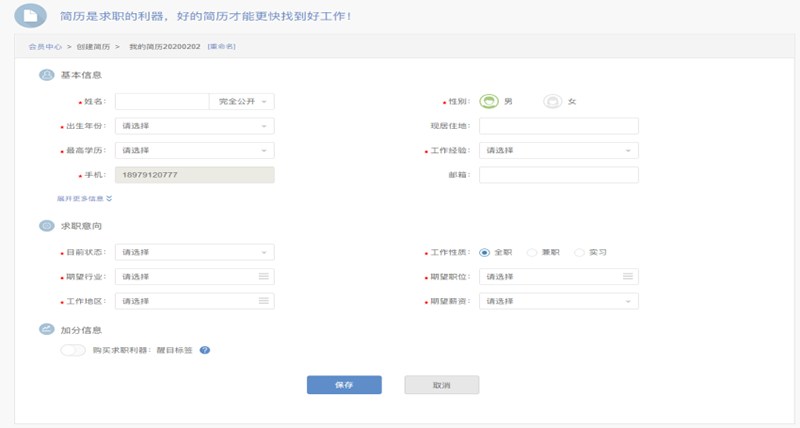
Task: Click the resume document icon in header
Action: (x=31, y=16)
